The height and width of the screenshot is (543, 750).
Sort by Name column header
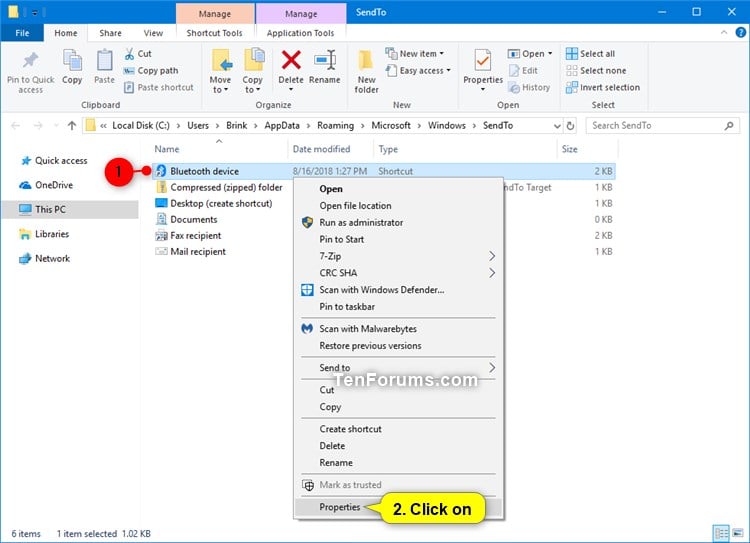tap(167, 149)
